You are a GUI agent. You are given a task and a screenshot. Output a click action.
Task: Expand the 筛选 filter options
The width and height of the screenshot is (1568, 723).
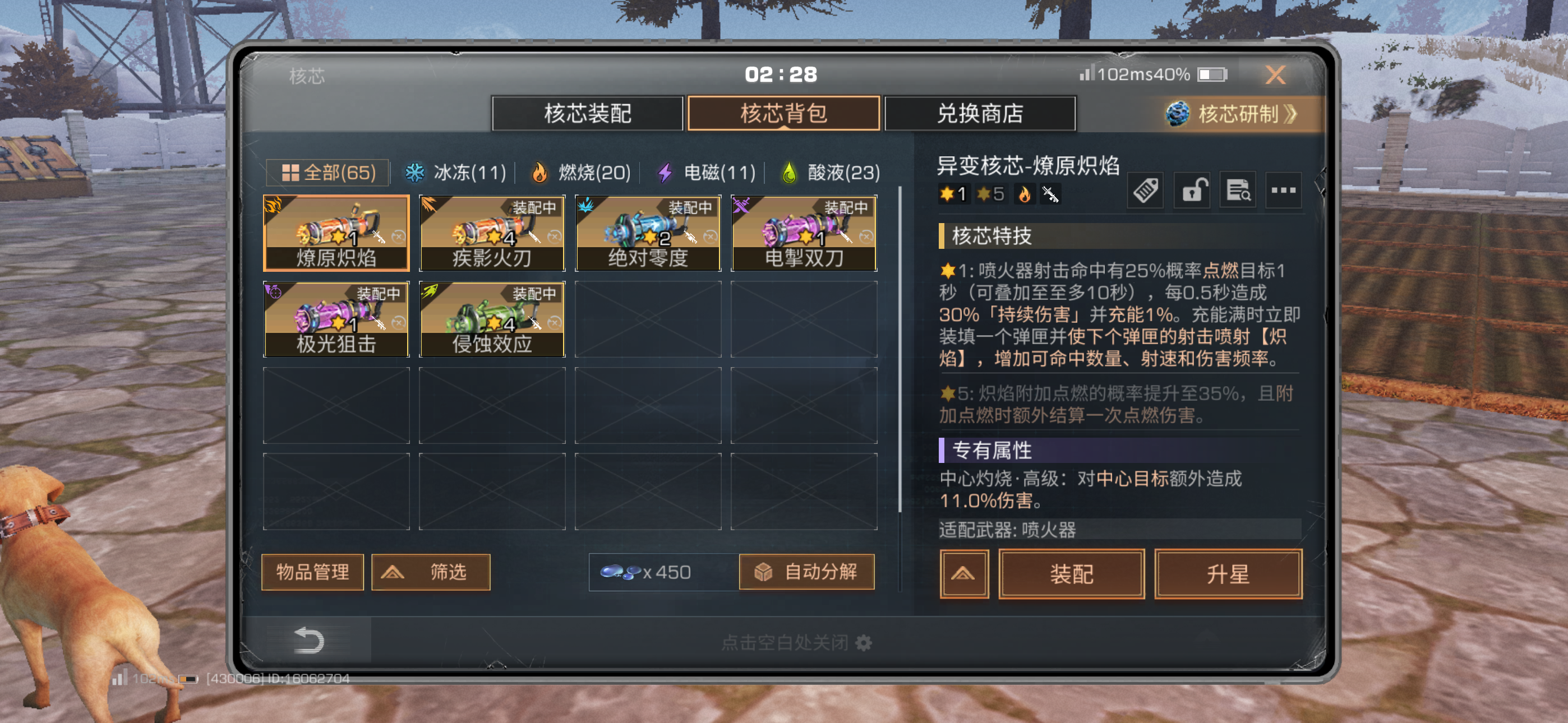[x=431, y=572]
